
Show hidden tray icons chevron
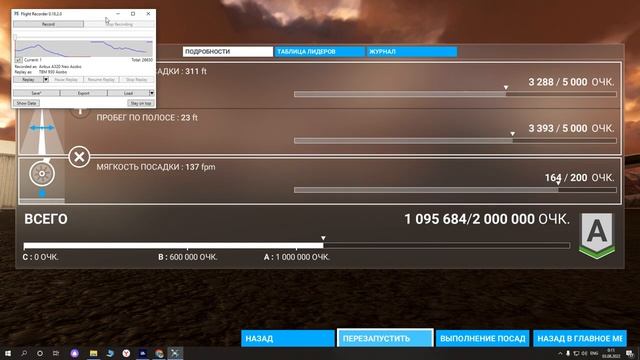click(x=560, y=353)
